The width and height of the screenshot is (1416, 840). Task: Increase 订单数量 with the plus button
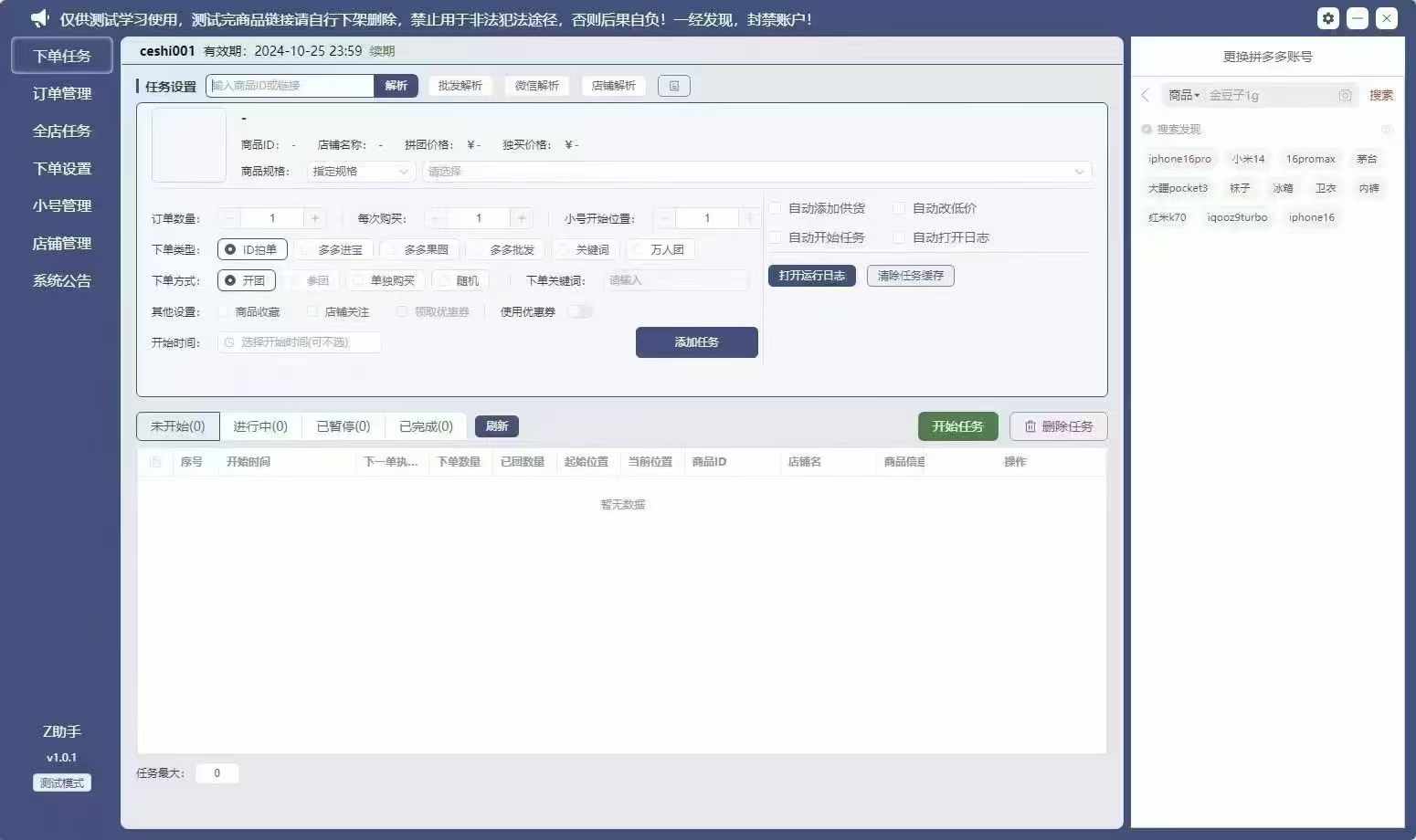pyautogui.click(x=315, y=218)
